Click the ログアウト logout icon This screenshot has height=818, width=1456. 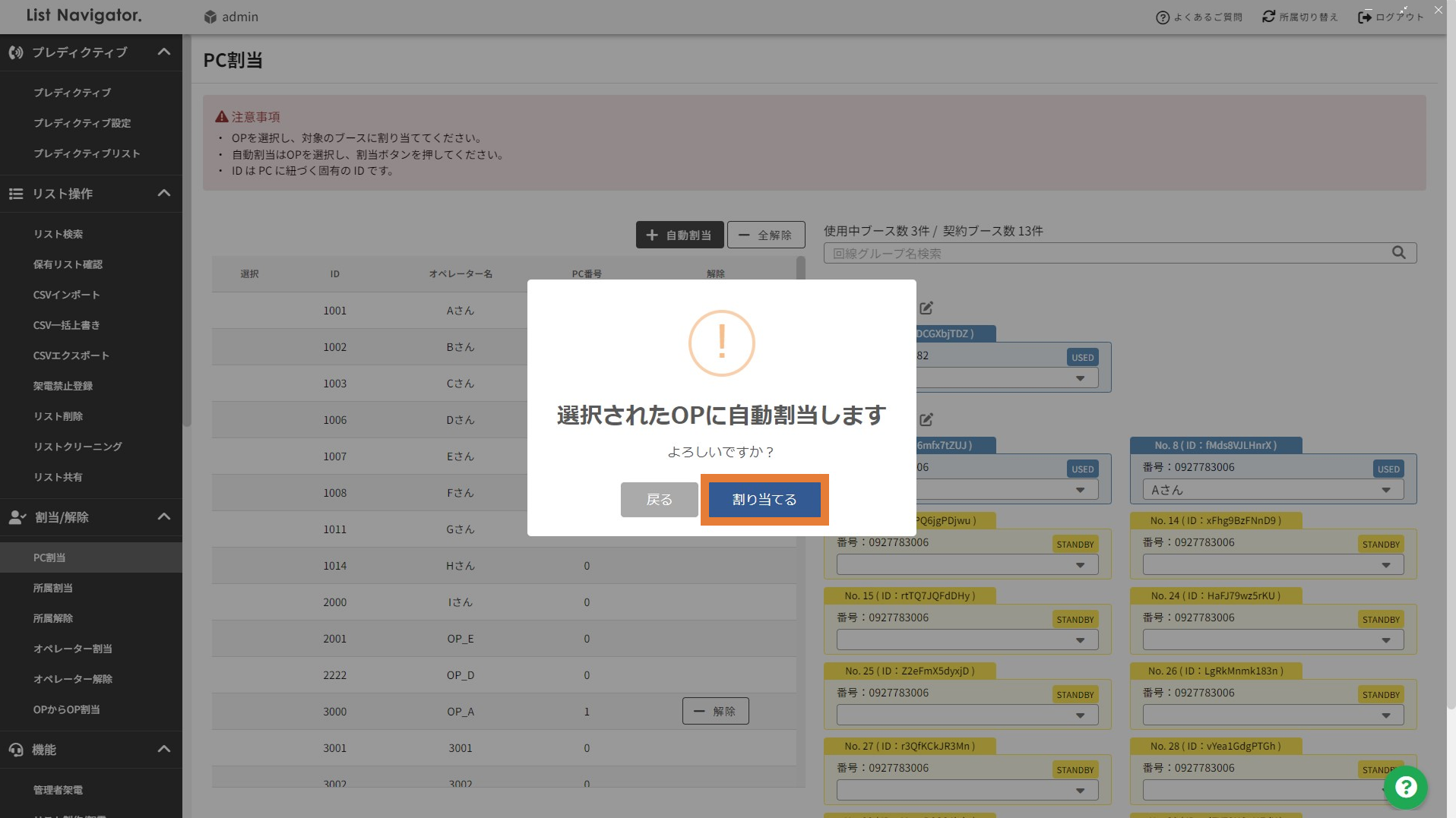pos(1365,17)
